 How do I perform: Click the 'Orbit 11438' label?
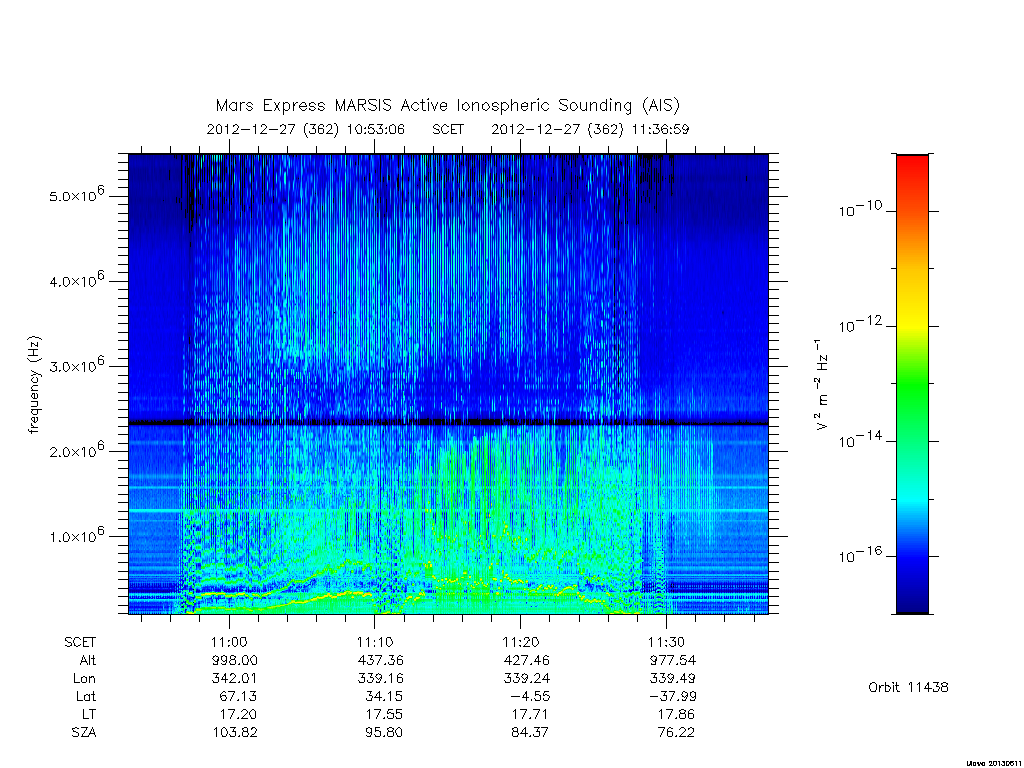(x=908, y=687)
